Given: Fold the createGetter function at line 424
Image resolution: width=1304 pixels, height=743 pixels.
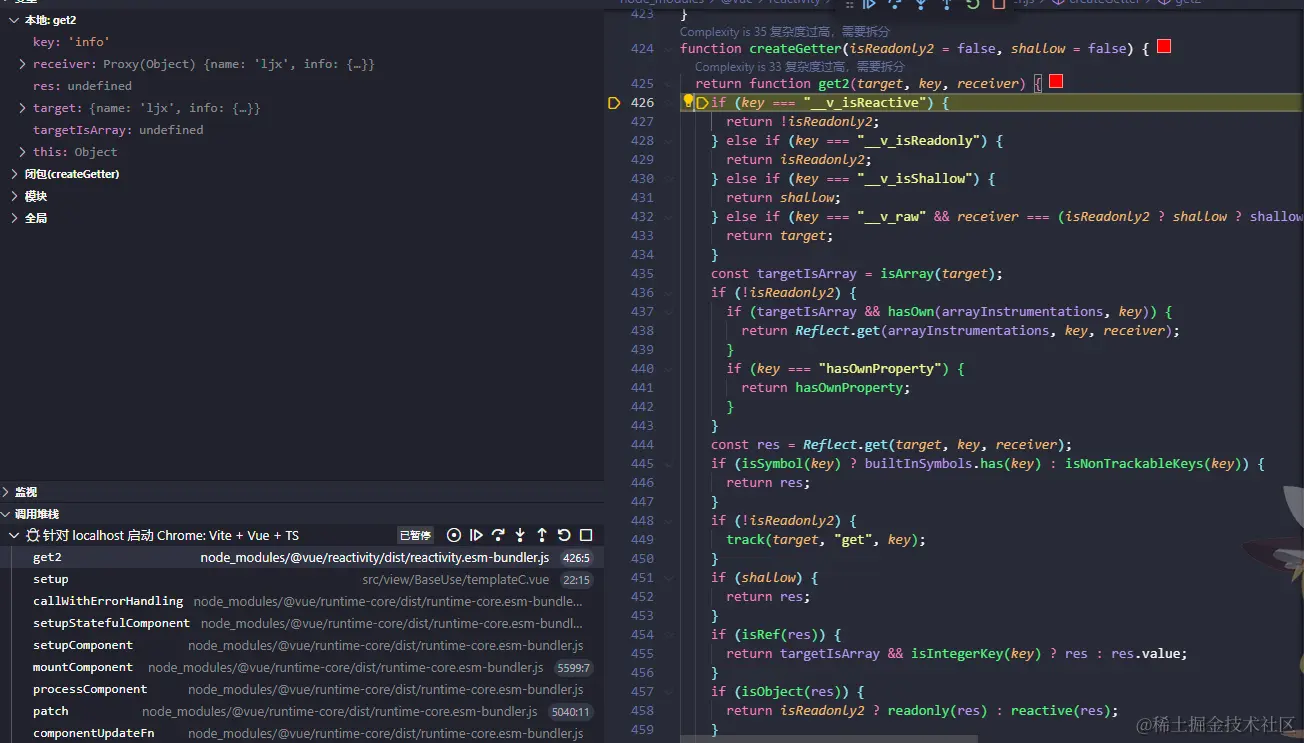Looking at the screenshot, I should click(x=667, y=48).
